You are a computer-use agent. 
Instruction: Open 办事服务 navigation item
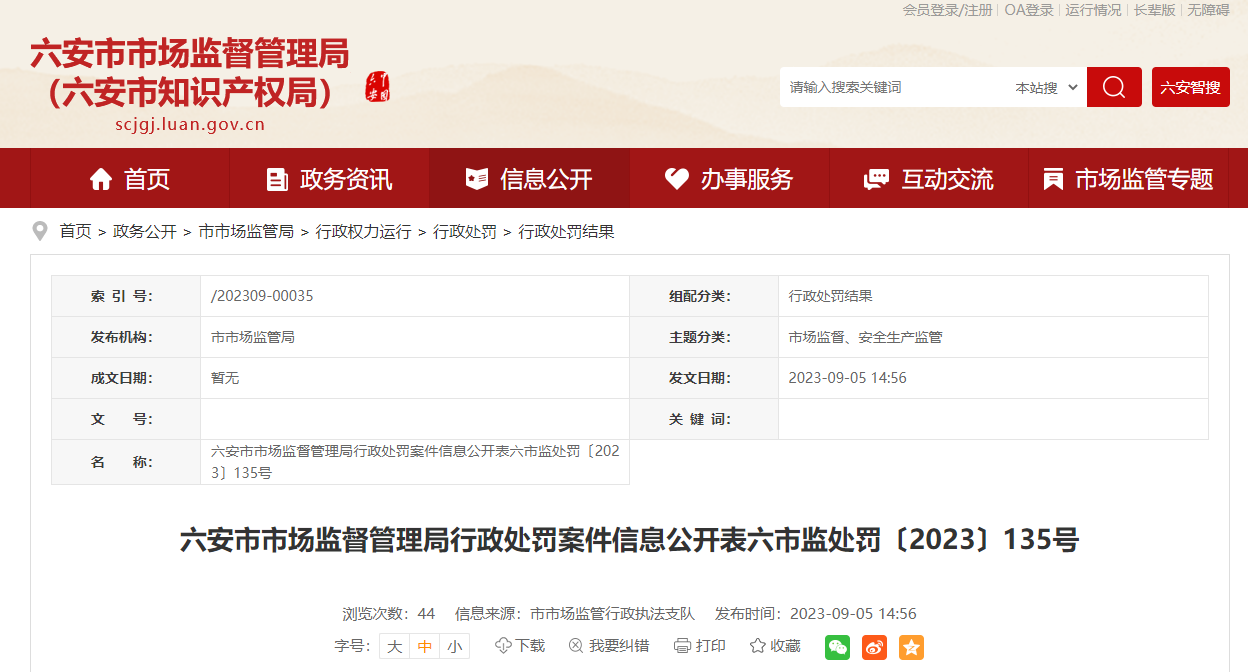730,179
